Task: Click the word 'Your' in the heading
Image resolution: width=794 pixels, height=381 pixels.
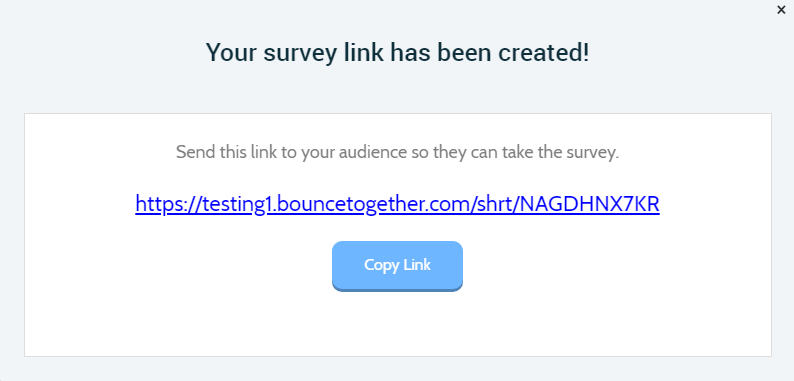Action: coord(230,52)
